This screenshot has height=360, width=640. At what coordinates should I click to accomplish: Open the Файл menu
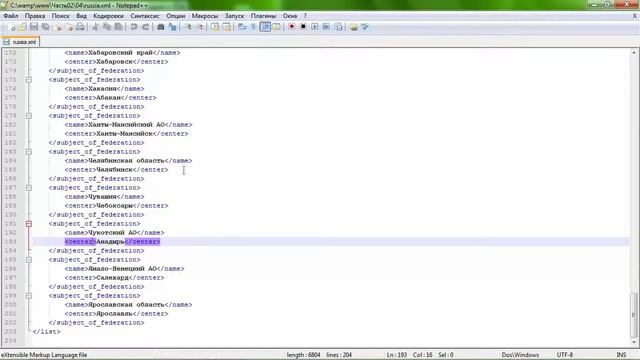11,16
